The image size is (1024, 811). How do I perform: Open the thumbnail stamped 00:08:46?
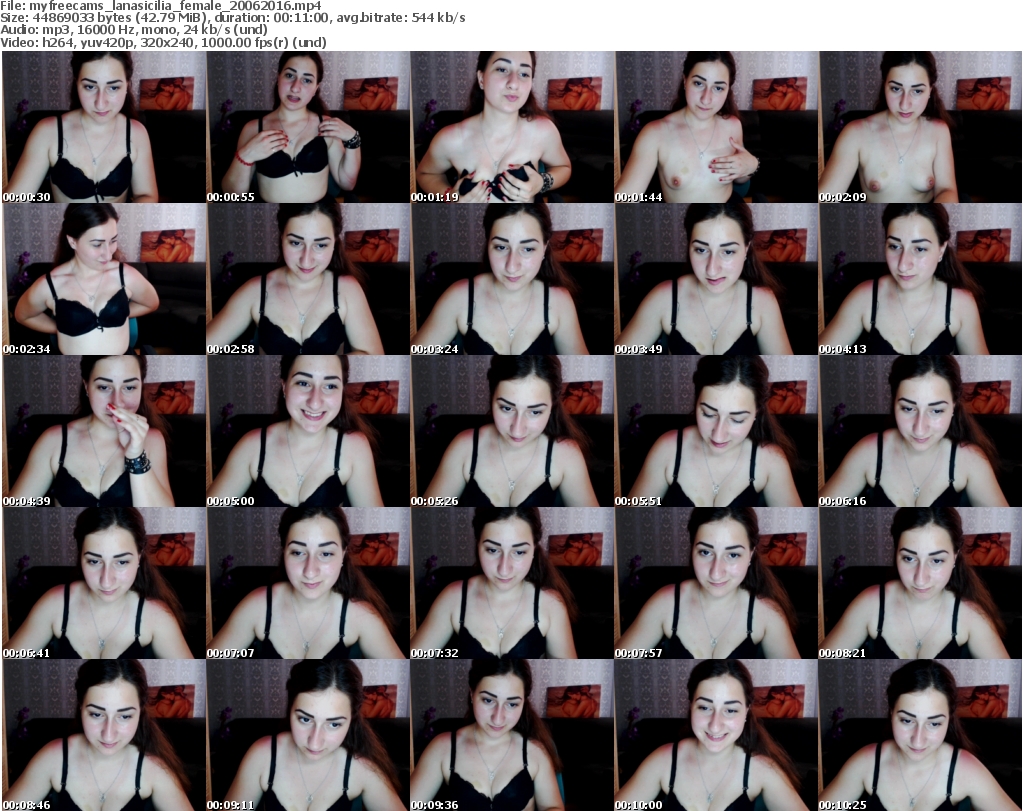point(104,735)
